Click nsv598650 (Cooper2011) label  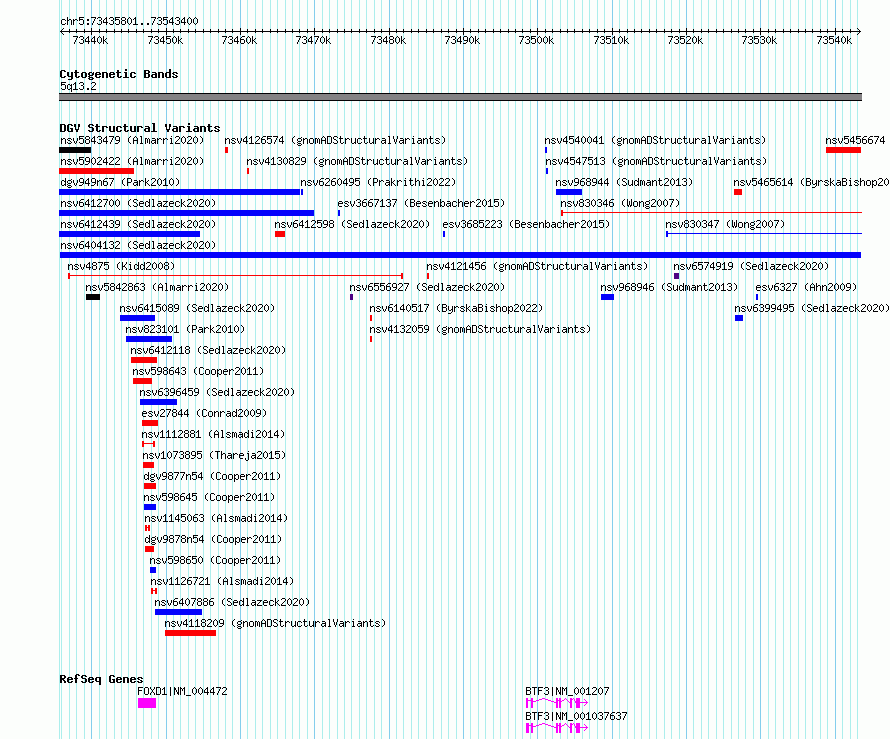click(215, 560)
